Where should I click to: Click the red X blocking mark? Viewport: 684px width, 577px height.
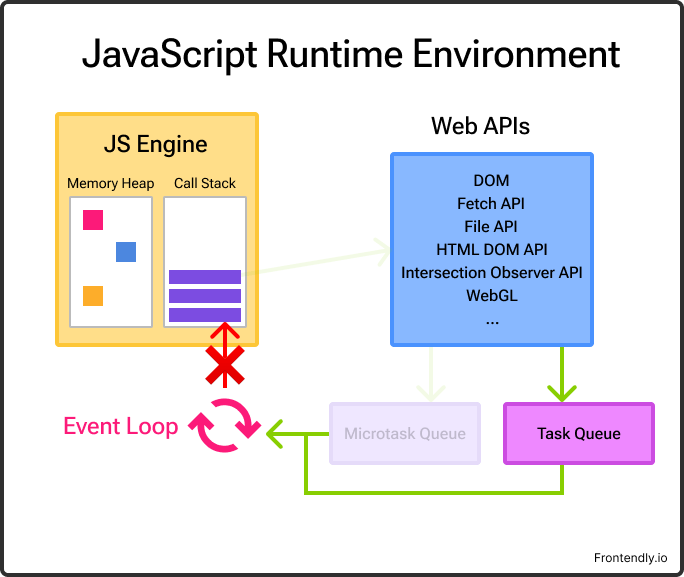click(225, 368)
